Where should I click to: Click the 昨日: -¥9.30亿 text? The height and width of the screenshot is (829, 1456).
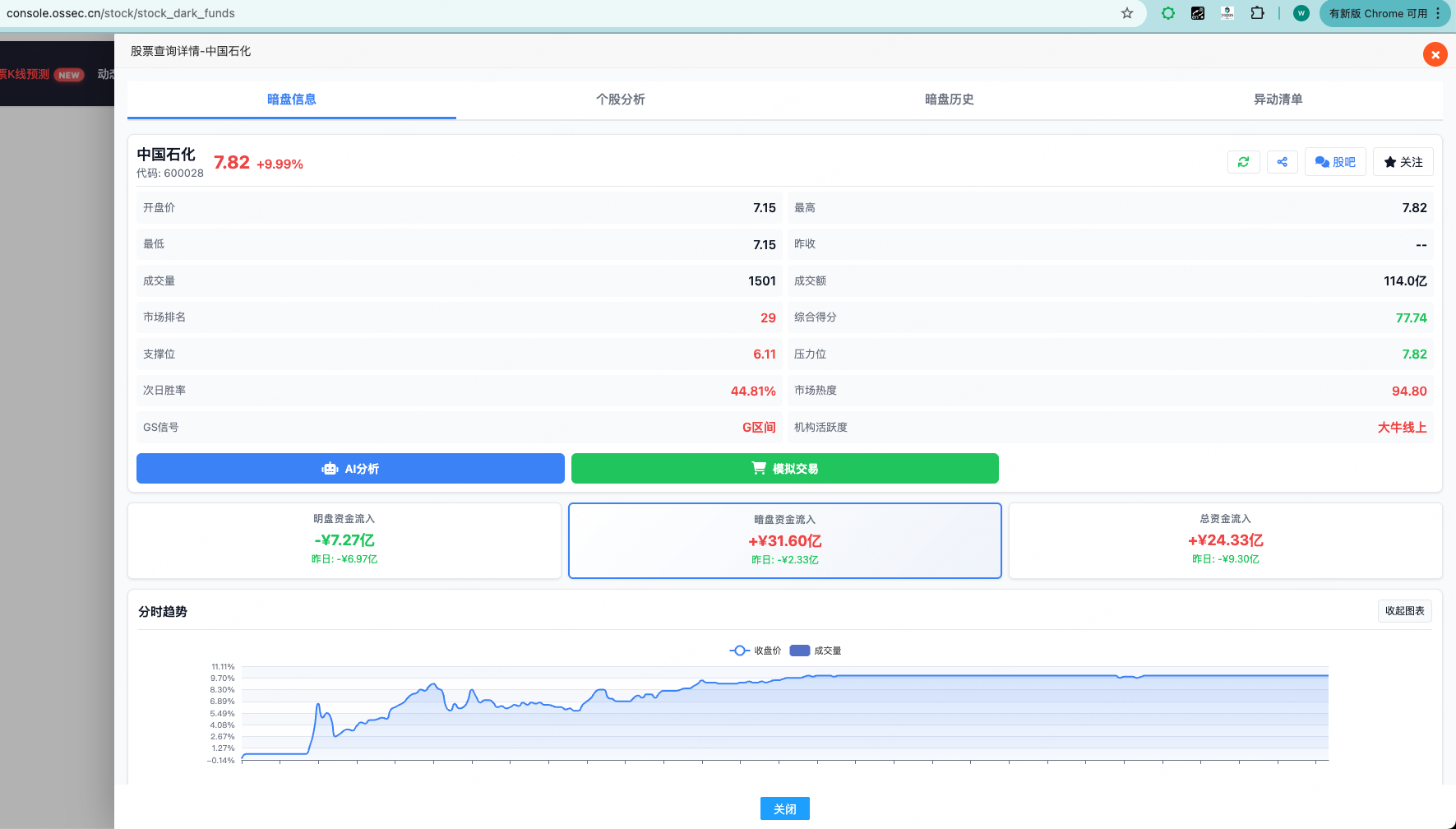[x=1226, y=559]
